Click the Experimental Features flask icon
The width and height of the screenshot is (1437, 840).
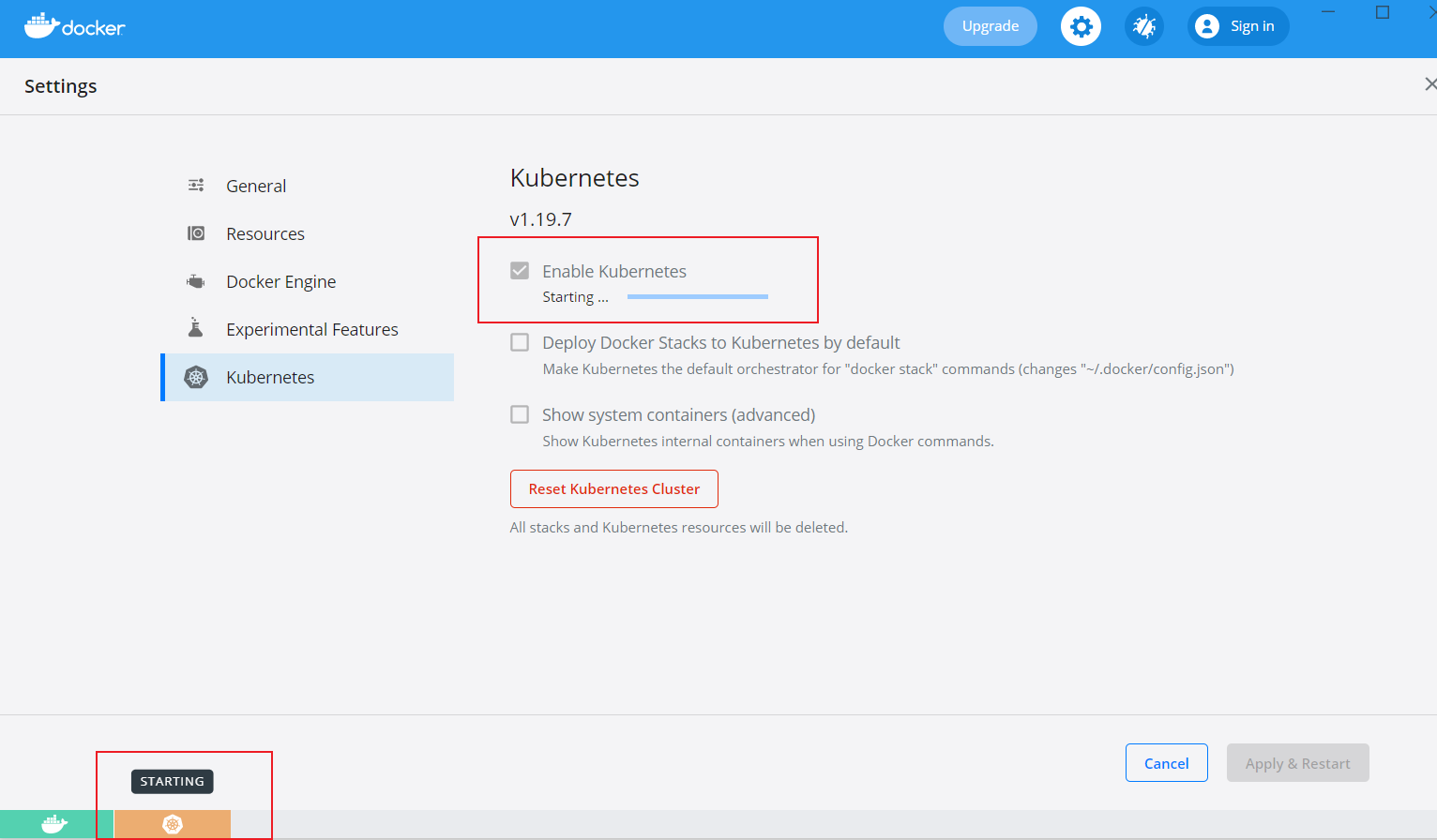click(x=196, y=328)
